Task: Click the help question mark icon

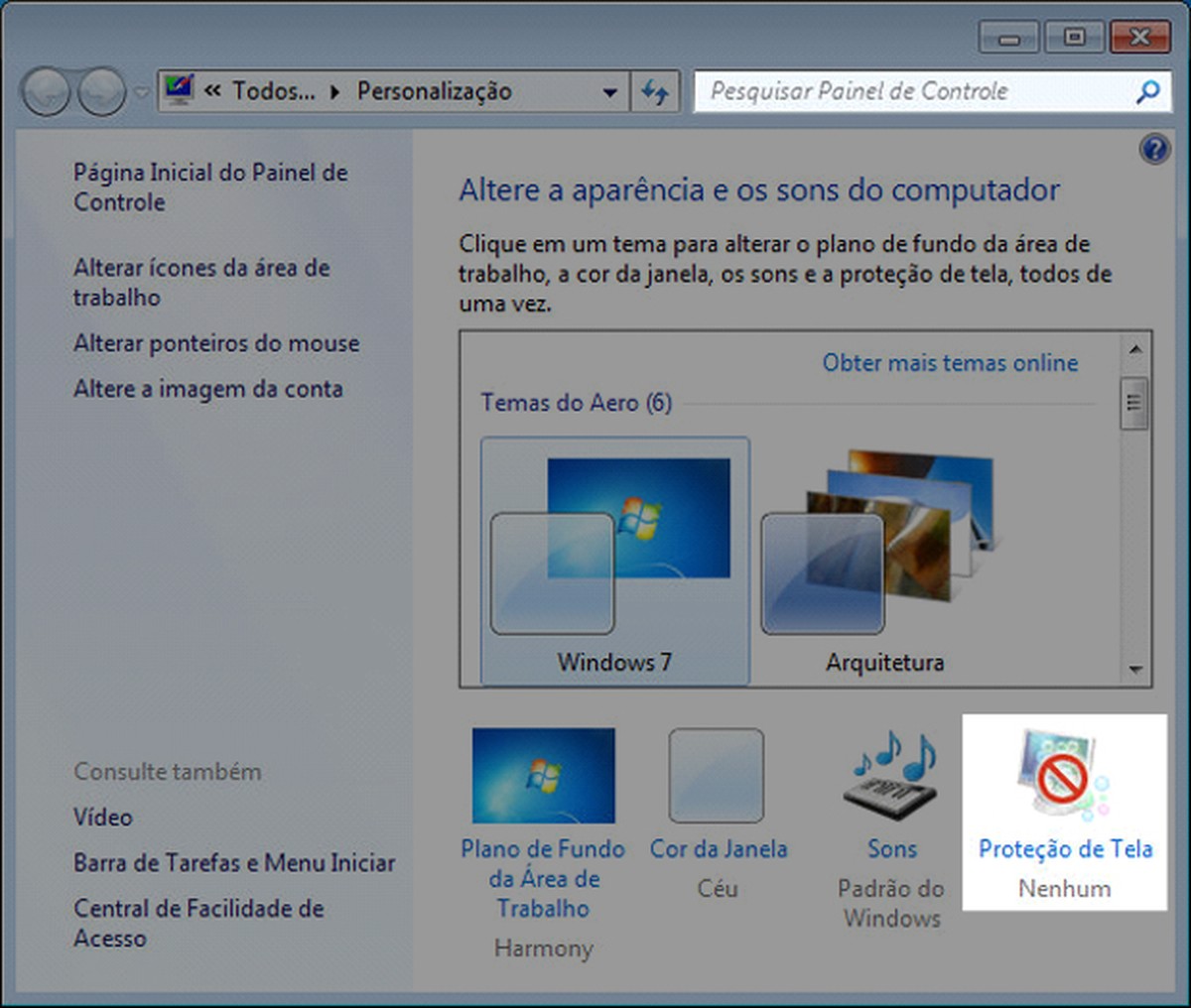Action: pyautogui.click(x=1154, y=149)
